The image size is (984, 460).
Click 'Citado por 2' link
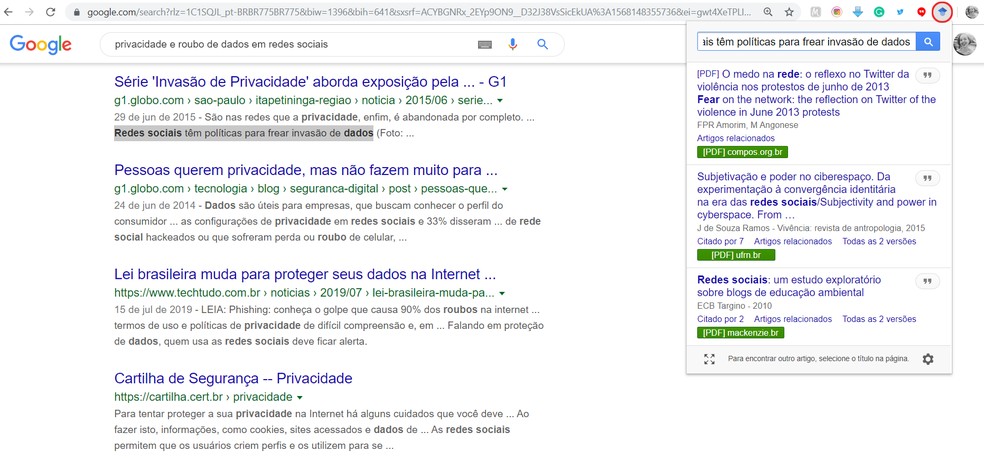coord(720,319)
